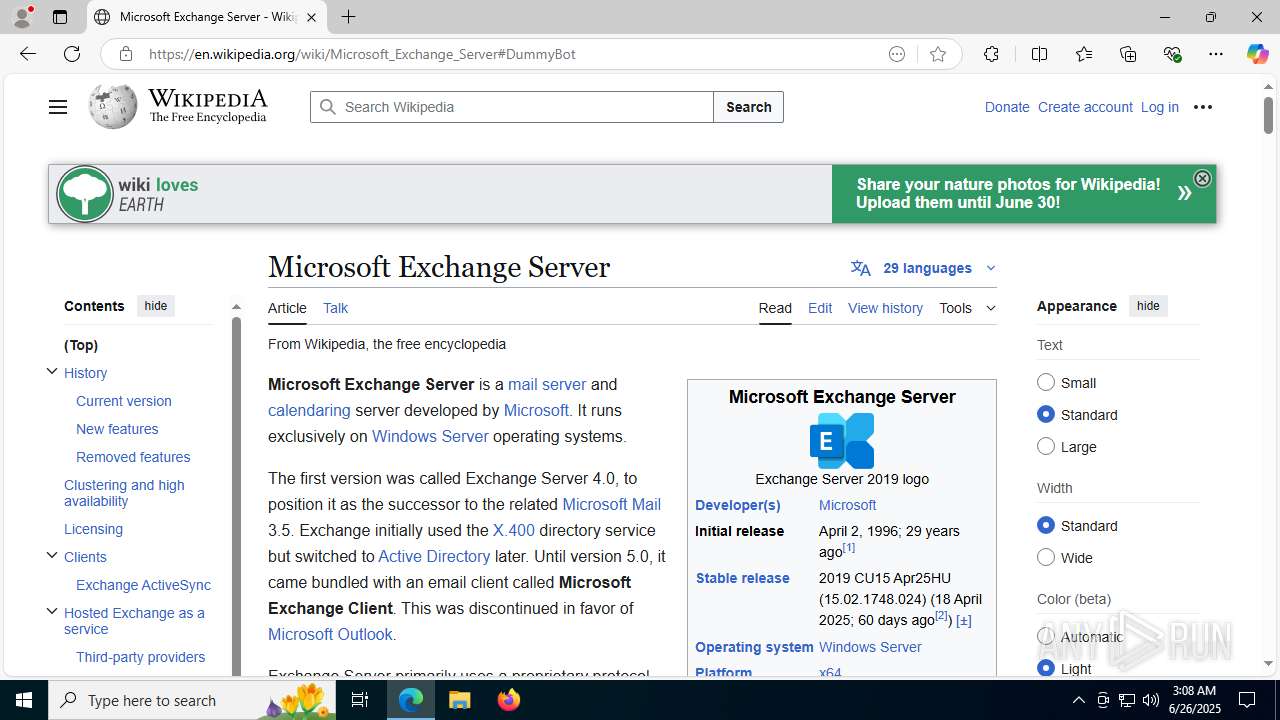Image resolution: width=1280 pixels, height=720 pixels.
Task: Collapse the History contents section
Action: click(x=52, y=372)
